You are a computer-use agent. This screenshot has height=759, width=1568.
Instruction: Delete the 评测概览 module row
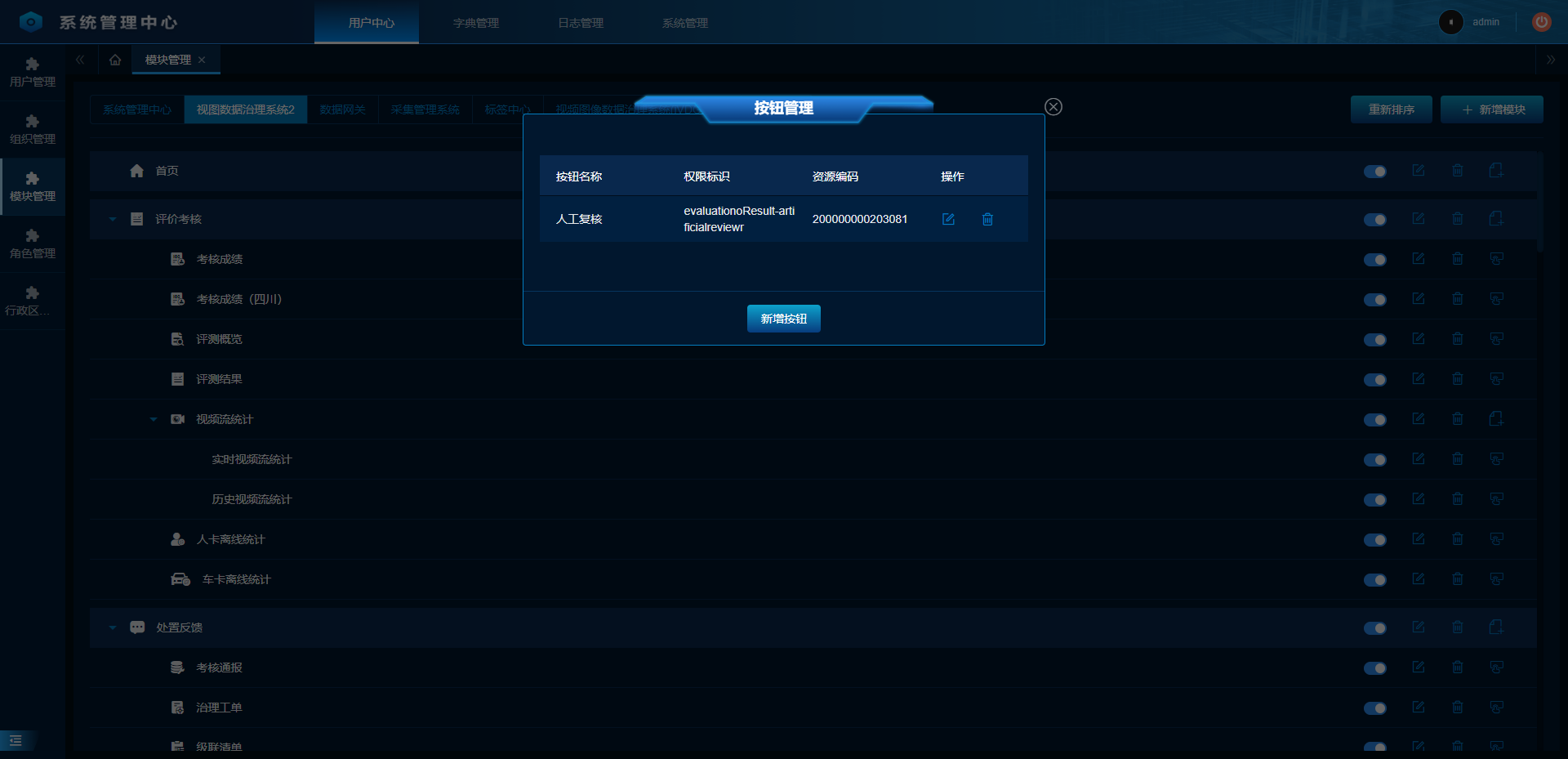tap(1458, 339)
